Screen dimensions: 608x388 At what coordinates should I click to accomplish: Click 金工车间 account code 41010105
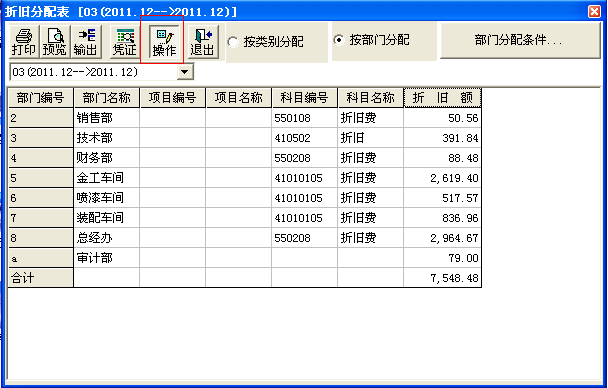pyautogui.click(x=304, y=178)
